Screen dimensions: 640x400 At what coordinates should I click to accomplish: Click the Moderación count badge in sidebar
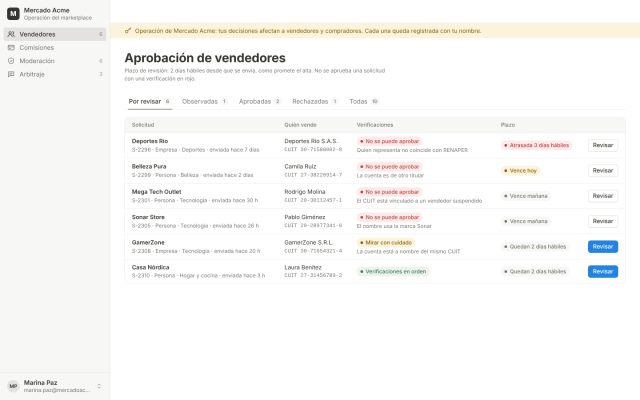(101, 61)
